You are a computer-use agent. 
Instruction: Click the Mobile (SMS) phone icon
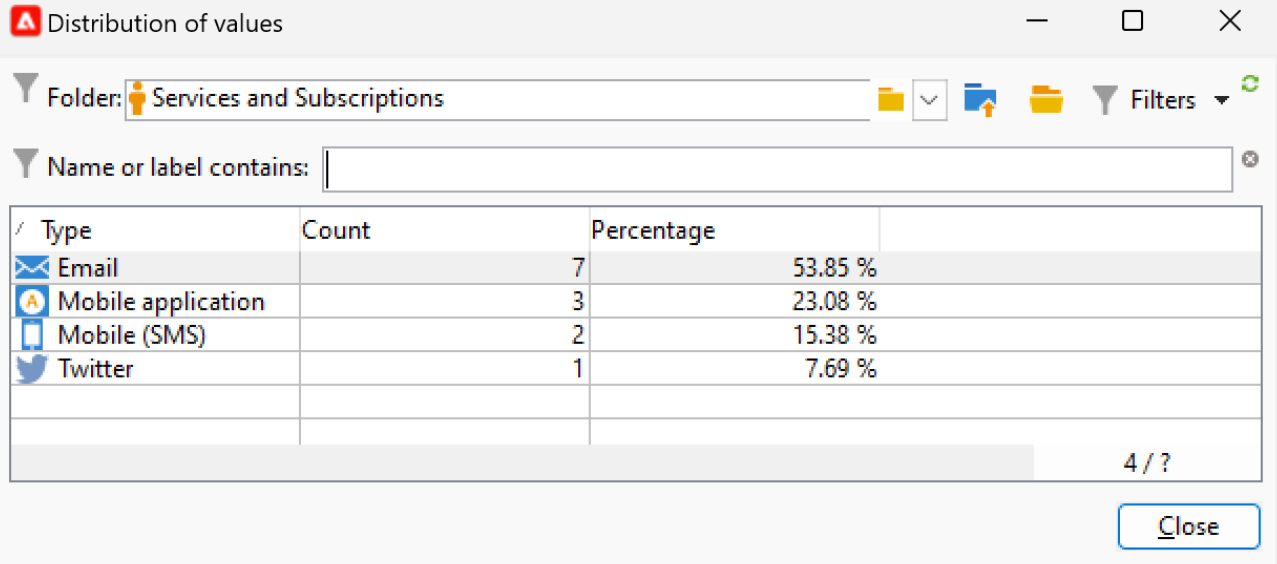(33, 335)
